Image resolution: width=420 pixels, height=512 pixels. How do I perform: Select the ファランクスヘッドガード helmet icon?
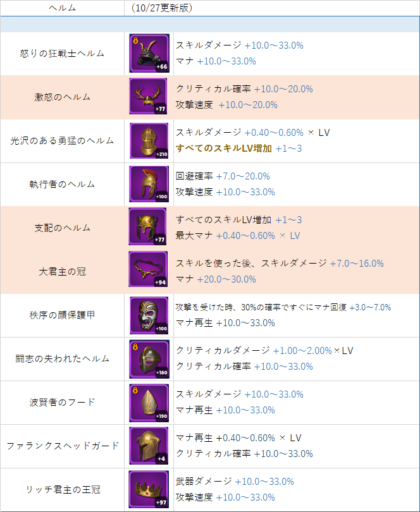[149, 446]
